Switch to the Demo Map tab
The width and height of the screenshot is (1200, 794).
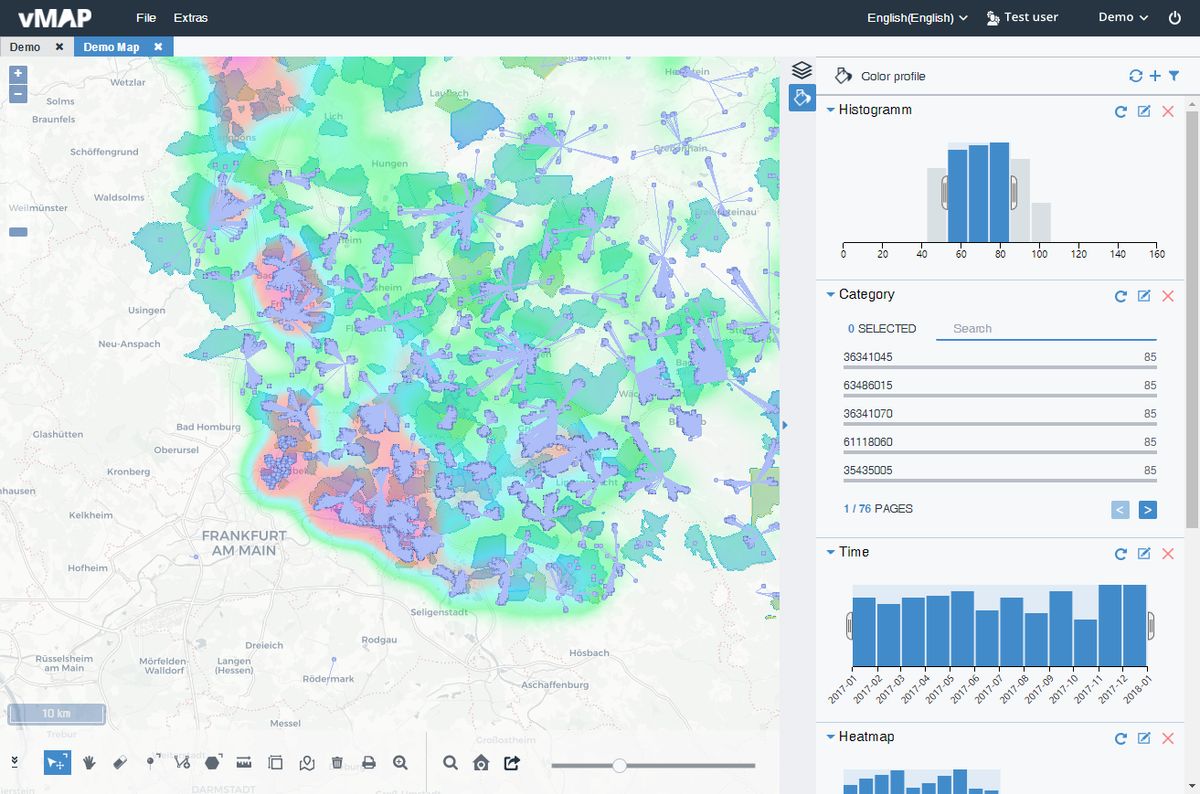[x=112, y=46]
